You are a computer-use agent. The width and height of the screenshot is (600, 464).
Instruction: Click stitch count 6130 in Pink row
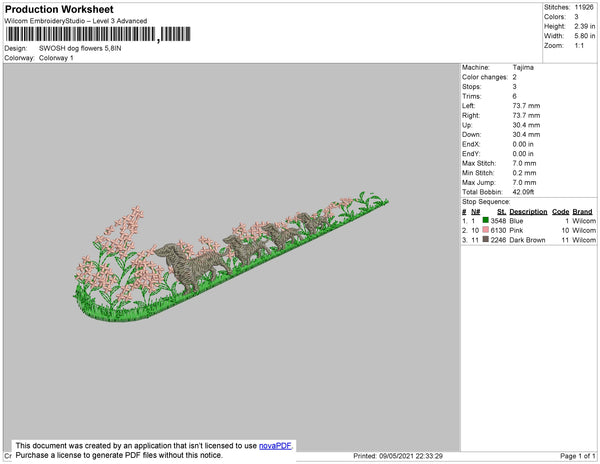[498, 230]
